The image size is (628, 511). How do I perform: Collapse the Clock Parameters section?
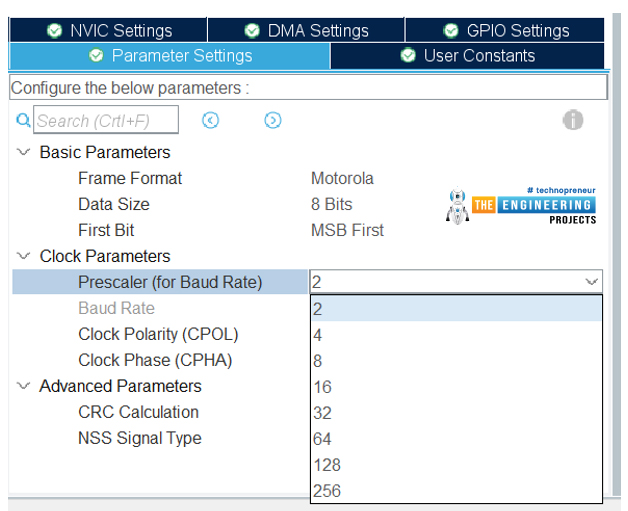click(x=23, y=256)
